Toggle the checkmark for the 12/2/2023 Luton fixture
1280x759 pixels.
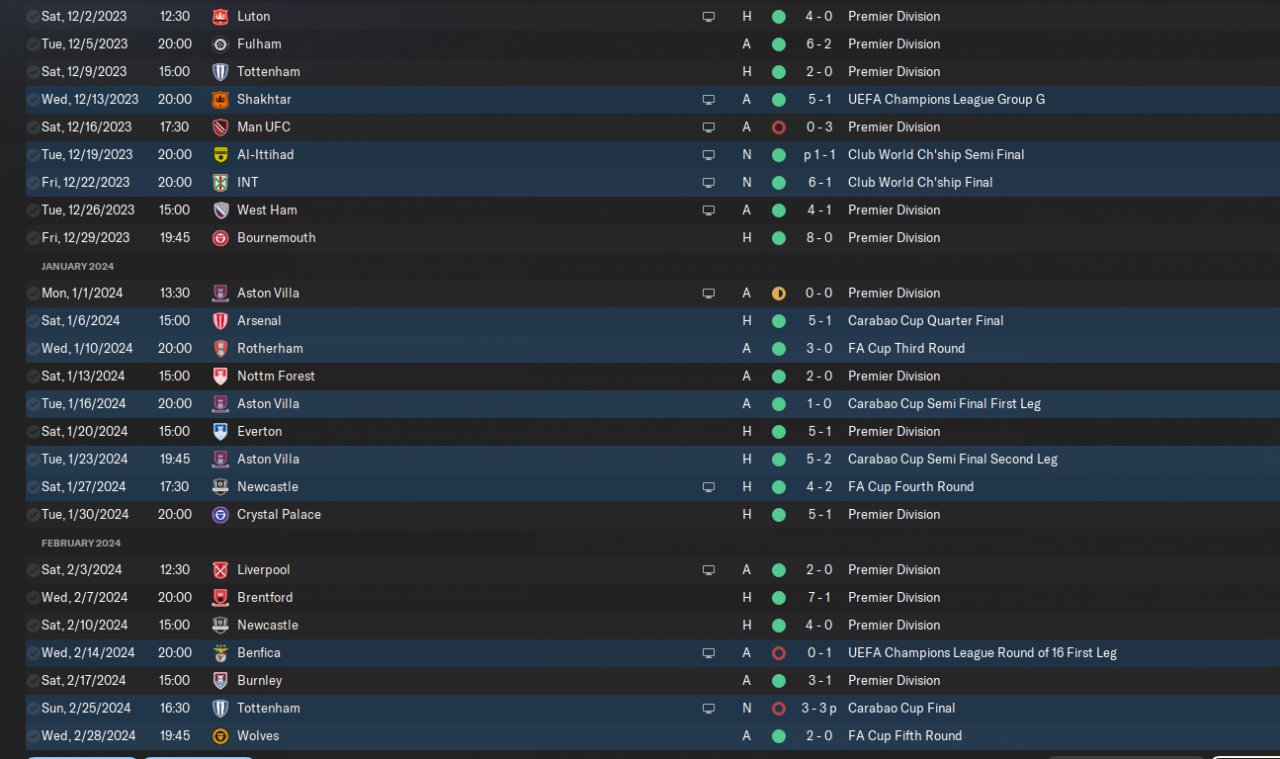33,17
